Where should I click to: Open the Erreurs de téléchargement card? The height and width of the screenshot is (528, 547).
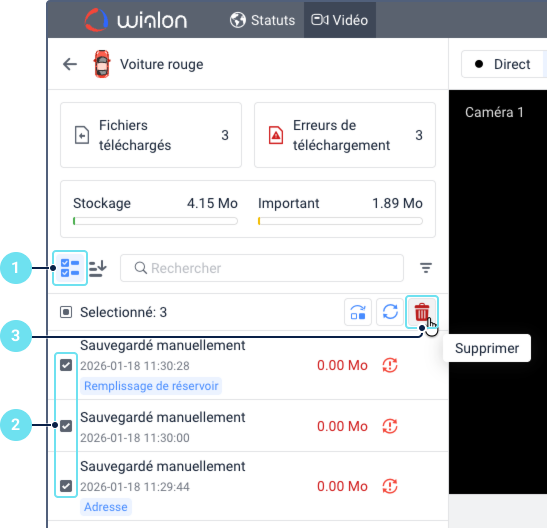click(x=345, y=135)
